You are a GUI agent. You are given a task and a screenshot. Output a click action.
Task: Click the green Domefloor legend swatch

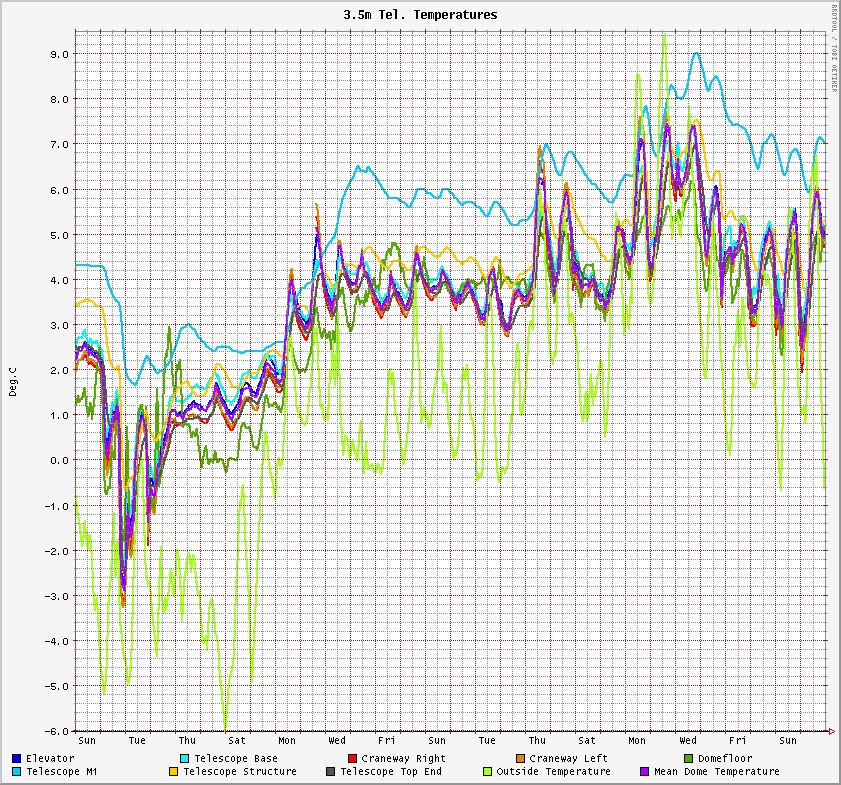[x=688, y=759]
